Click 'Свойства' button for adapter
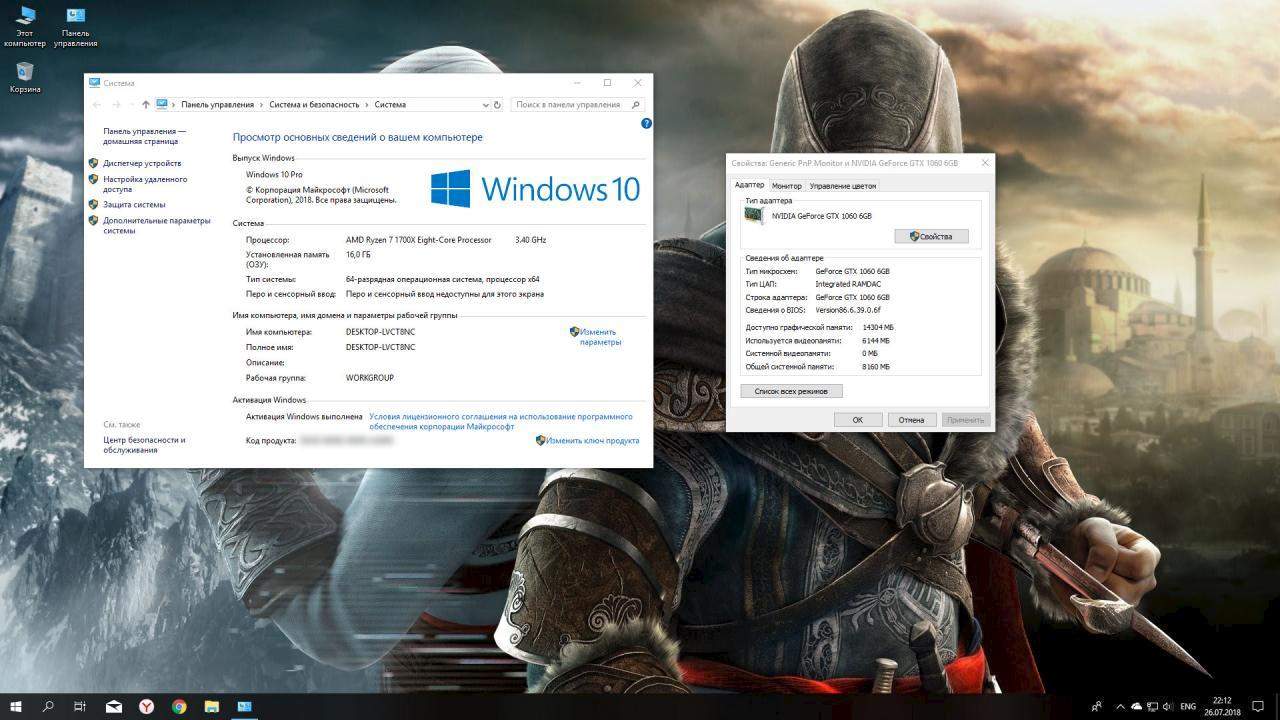This screenshot has width=1280, height=720. point(931,237)
